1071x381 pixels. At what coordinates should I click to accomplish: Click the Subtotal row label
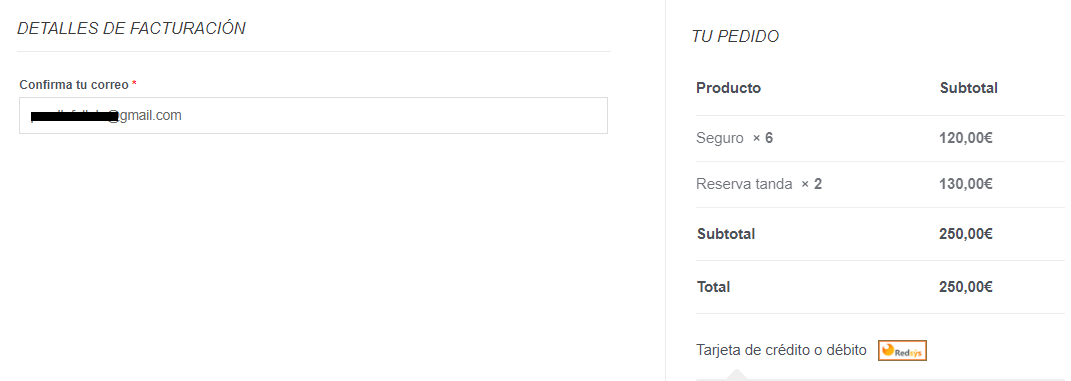726,234
